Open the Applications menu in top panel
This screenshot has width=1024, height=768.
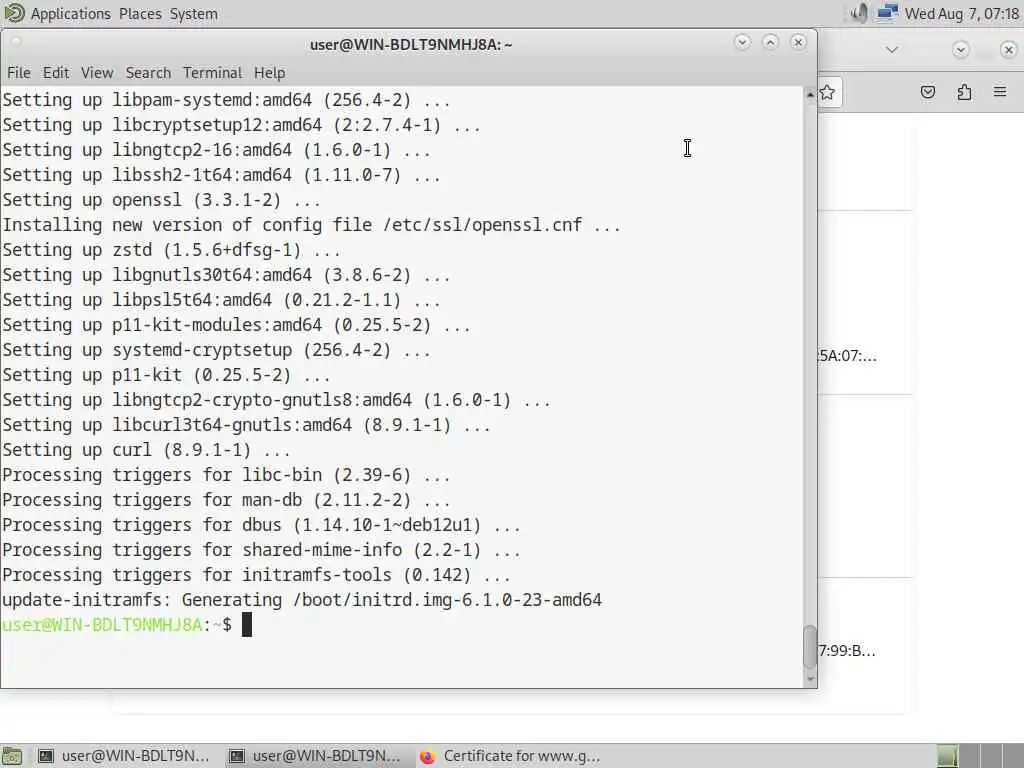point(71,14)
